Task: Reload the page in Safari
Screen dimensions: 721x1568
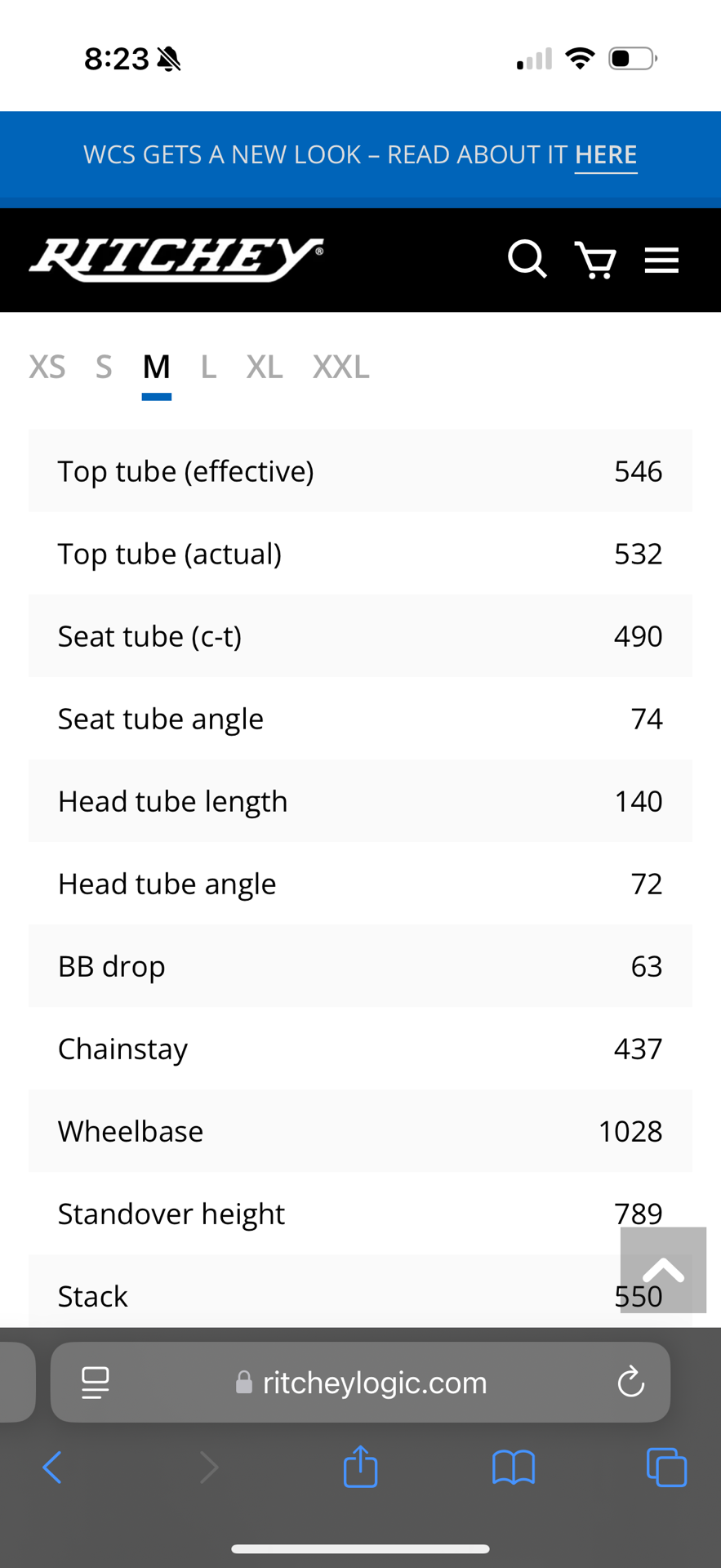Action: [x=630, y=1383]
